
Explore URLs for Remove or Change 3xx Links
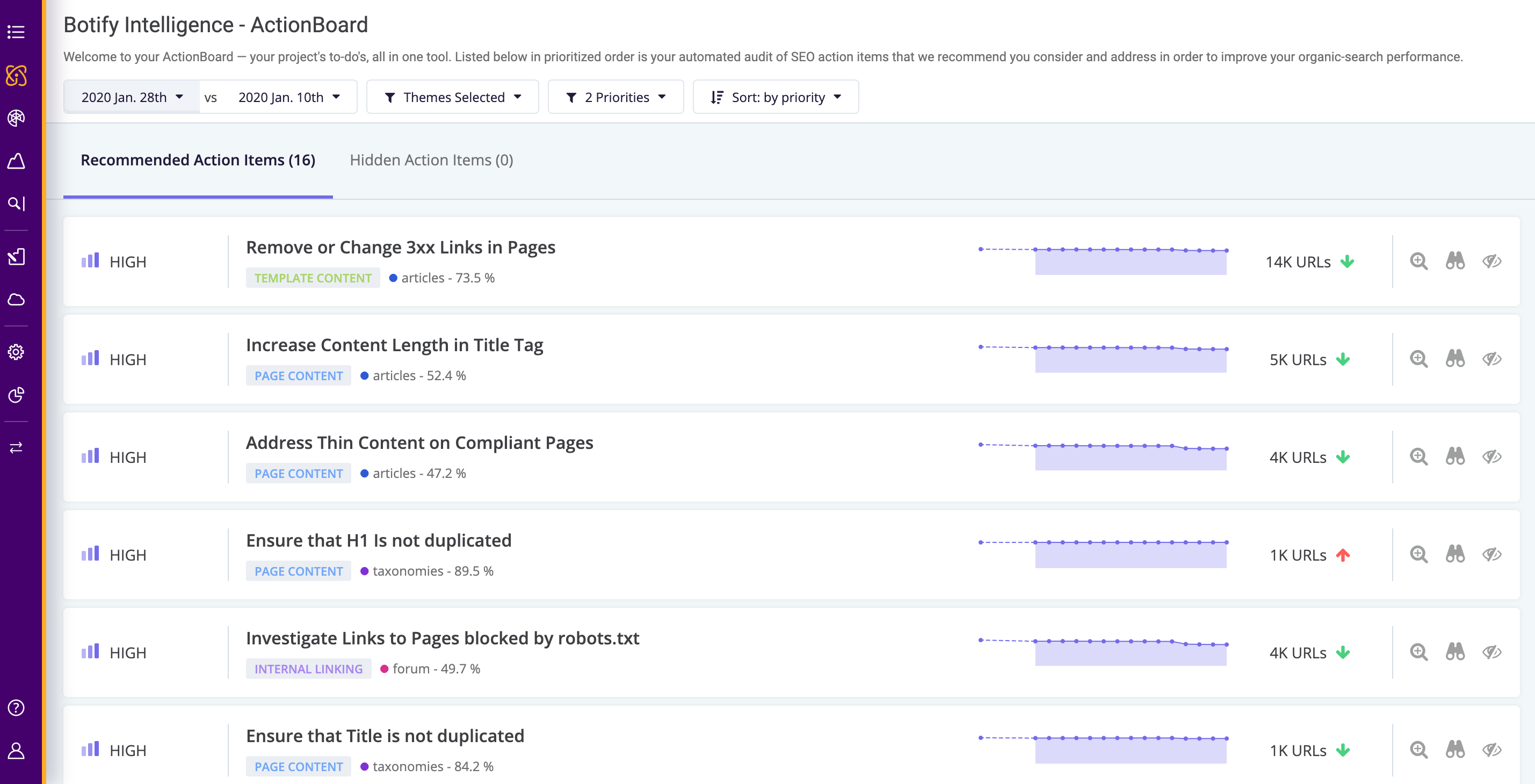click(1455, 261)
